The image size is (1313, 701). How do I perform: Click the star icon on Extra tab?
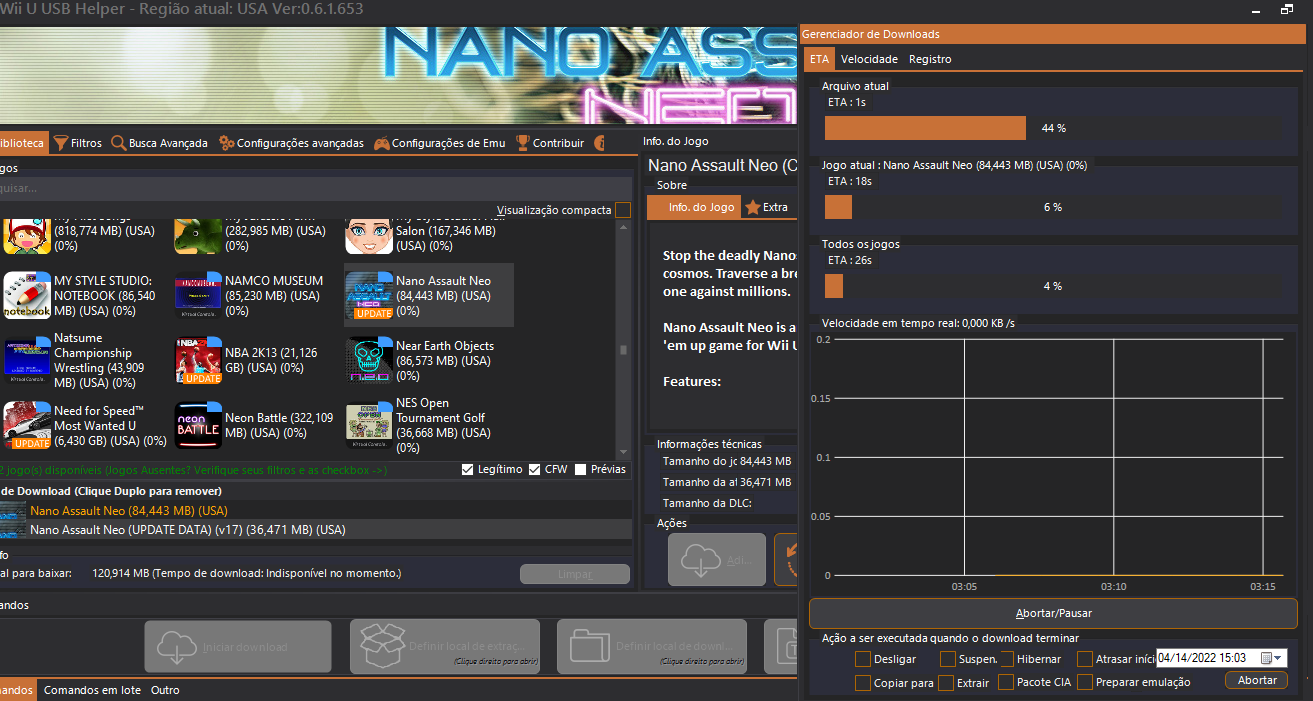(x=752, y=208)
